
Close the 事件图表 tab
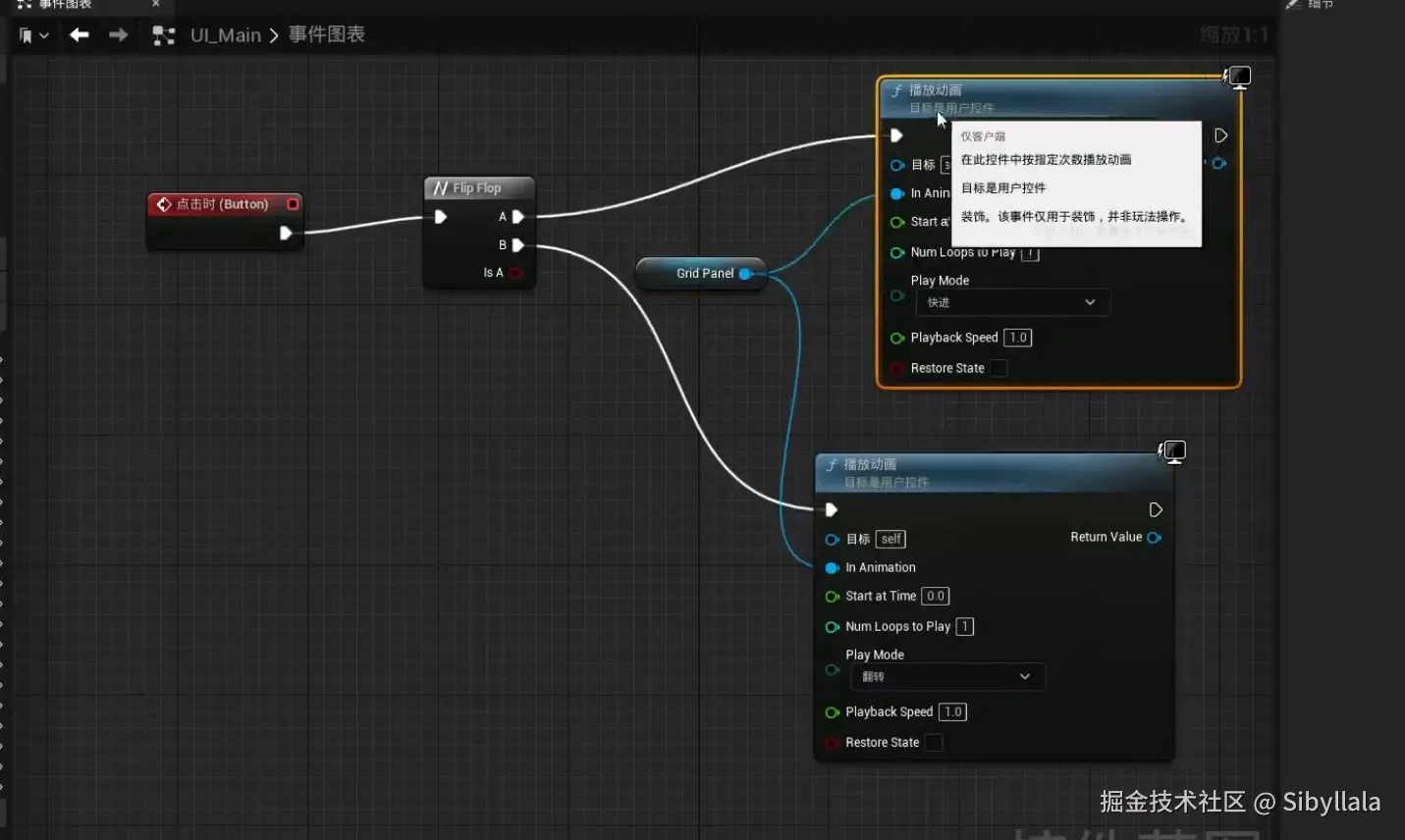point(155,4)
